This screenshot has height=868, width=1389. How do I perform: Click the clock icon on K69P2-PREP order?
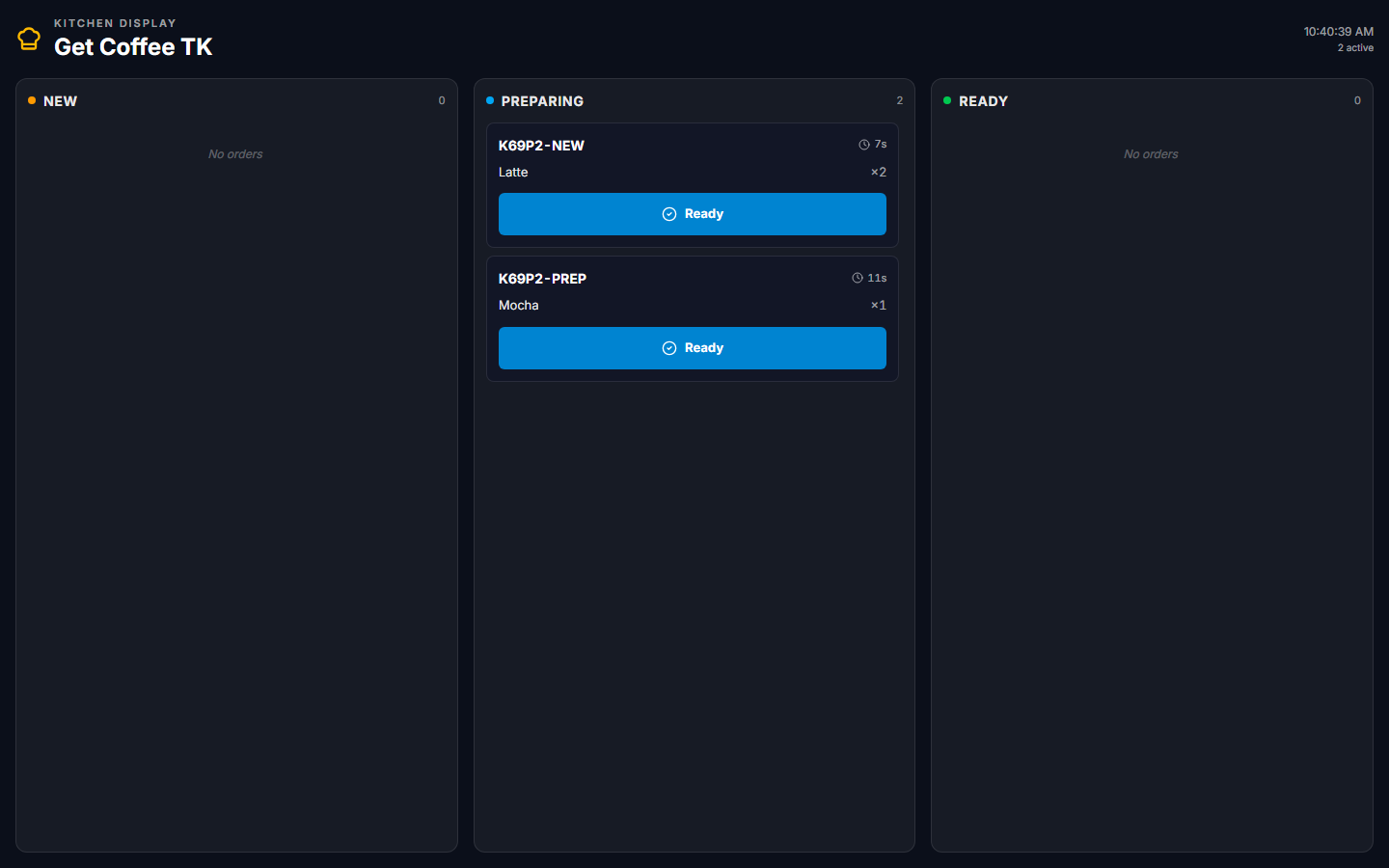858,278
